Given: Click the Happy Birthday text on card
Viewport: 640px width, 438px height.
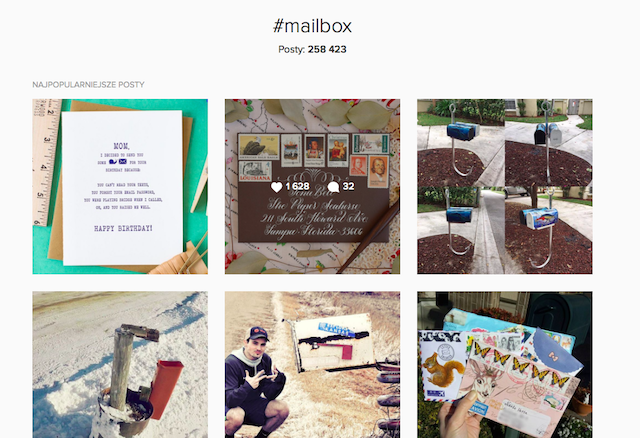Looking at the screenshot, I should tap(123, 228).
